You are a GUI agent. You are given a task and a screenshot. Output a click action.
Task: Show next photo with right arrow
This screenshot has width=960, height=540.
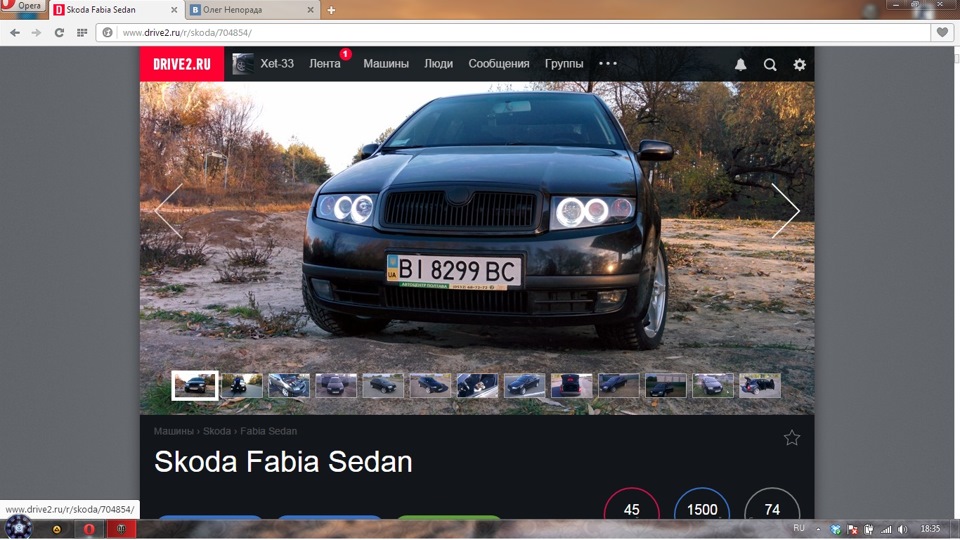[x=786, y=211]
